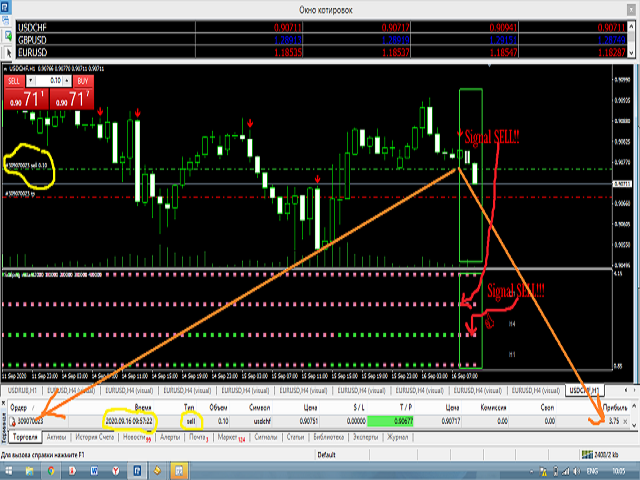The width and height of the screenshot is (640, 480).
Task: Open the Библиотека tab
Action: click(329, 437)
